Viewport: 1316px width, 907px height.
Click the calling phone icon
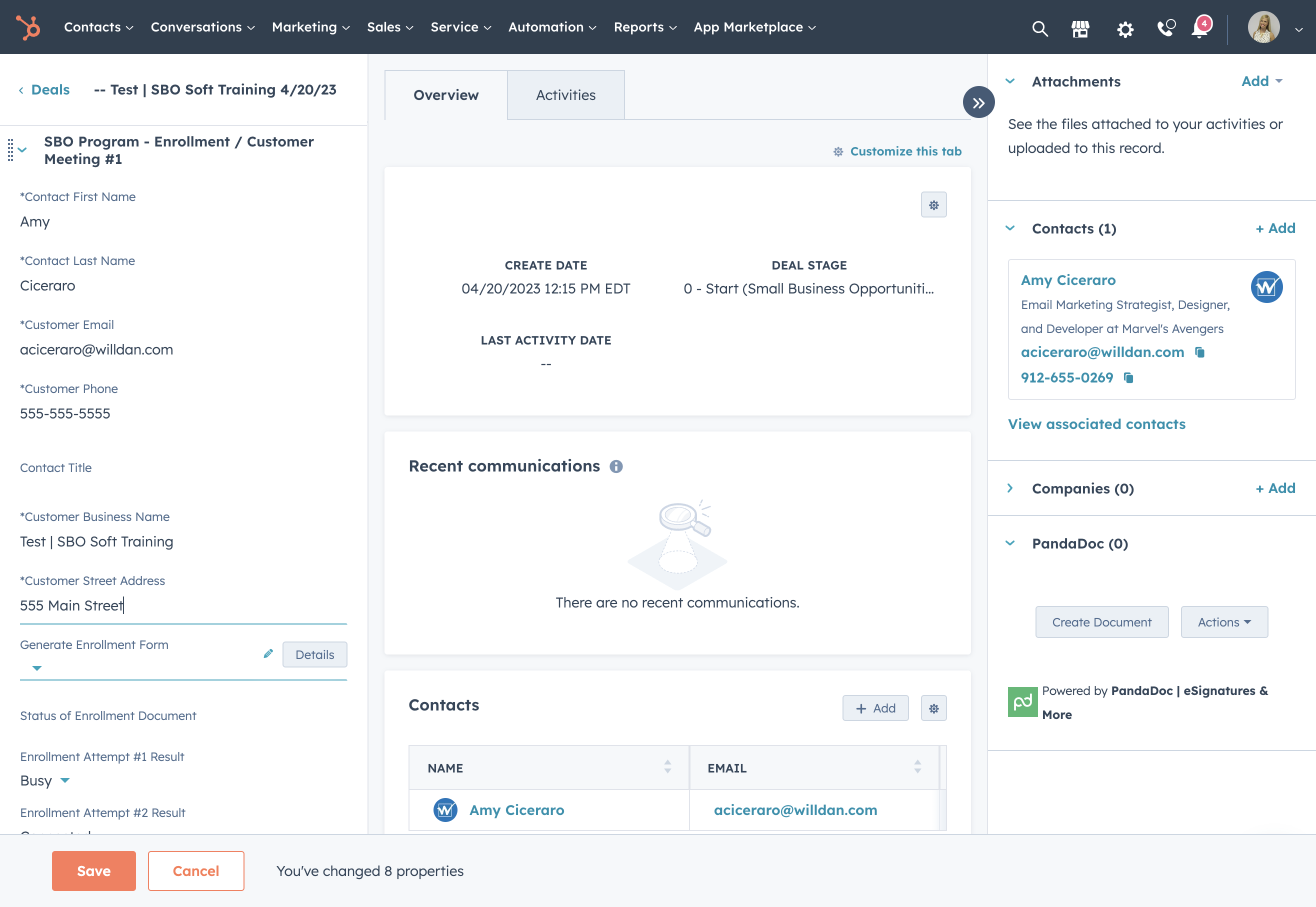[1165, 27]
